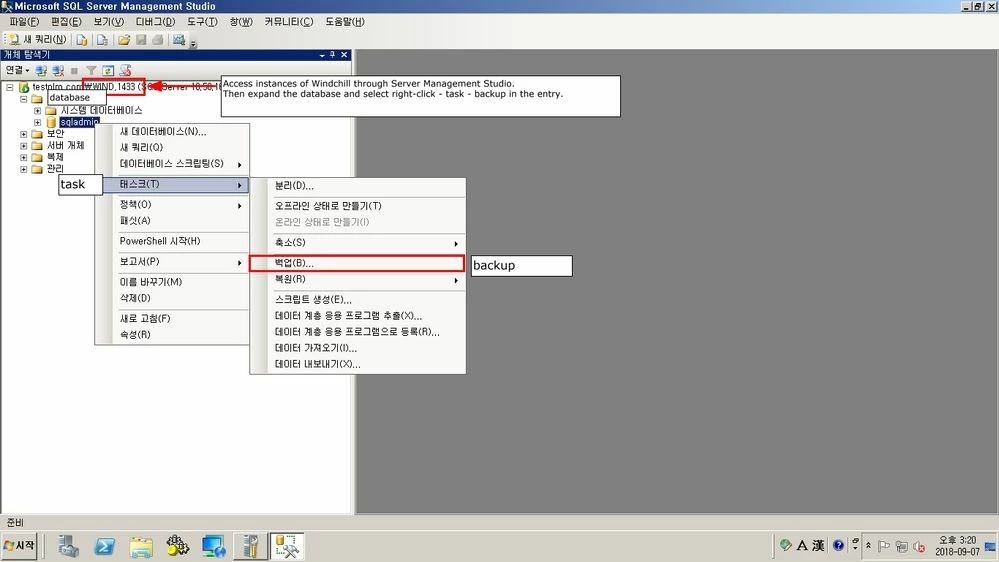The width and height of the screenshot is (999, 562).
Task: Click the scripting icon after the Refresh icon
Action: click(126, 70)
